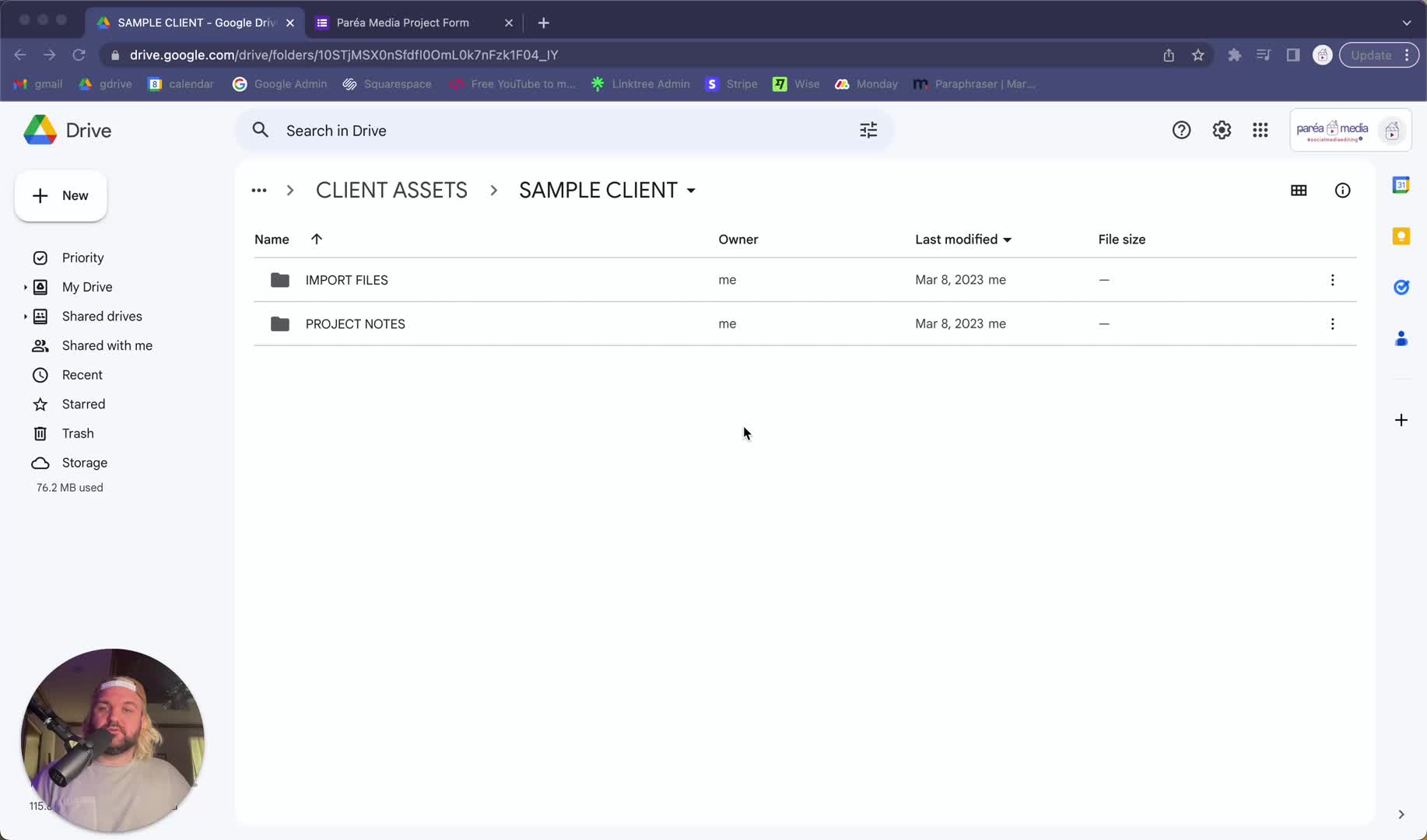Open the Support help icon
The image size is (1427, 840).
(x=1181, y=130)
